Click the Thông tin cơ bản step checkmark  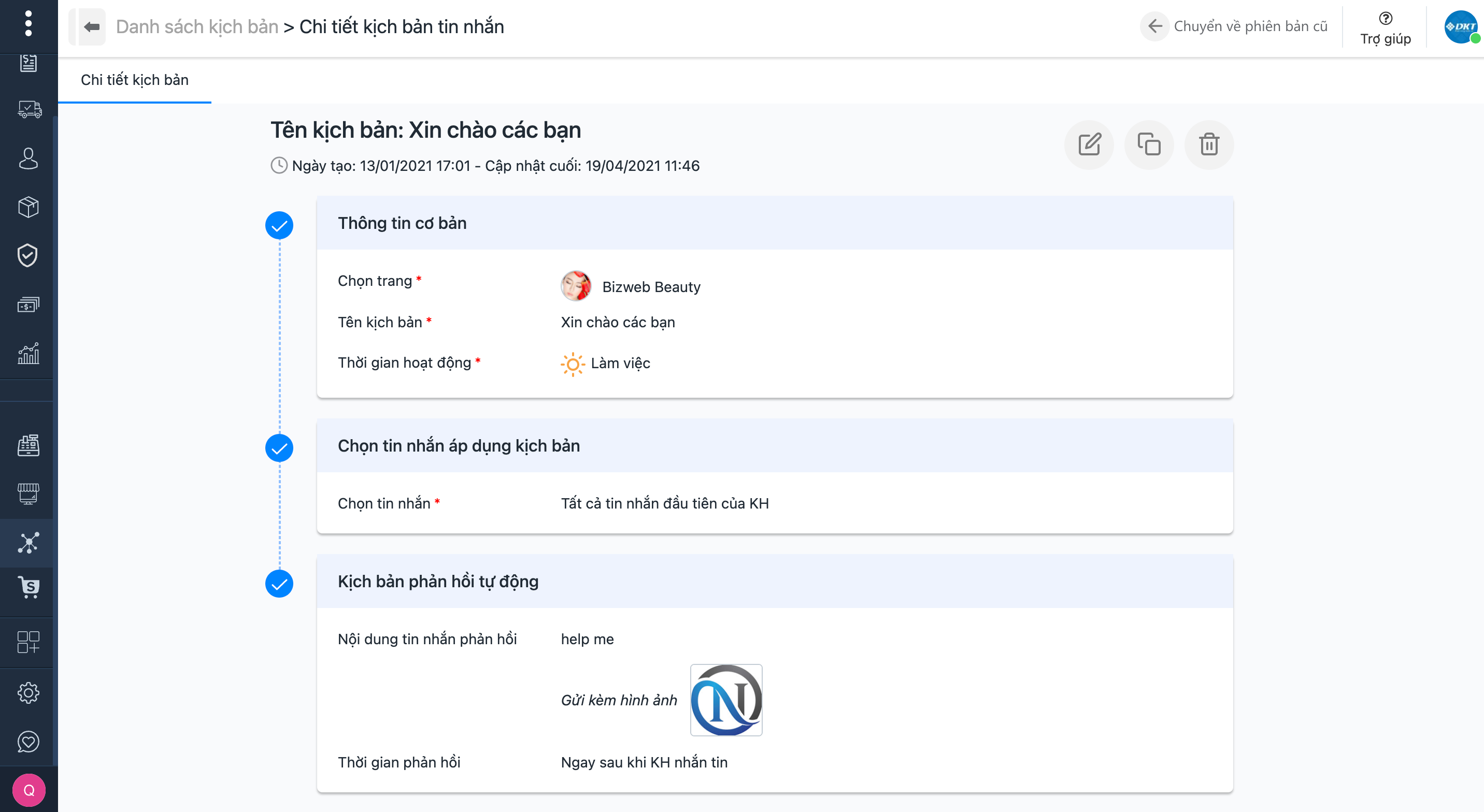point(279,225)
